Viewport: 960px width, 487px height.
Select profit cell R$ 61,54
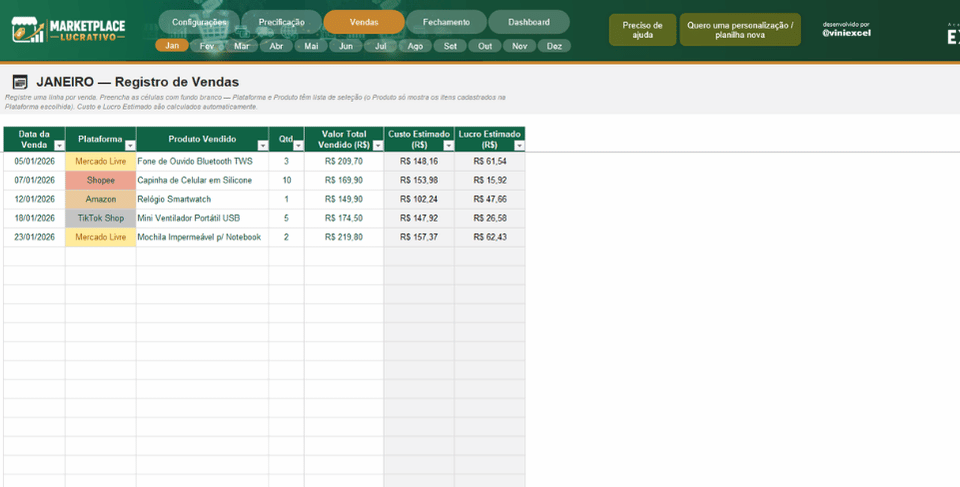click(x=490, y=162)
